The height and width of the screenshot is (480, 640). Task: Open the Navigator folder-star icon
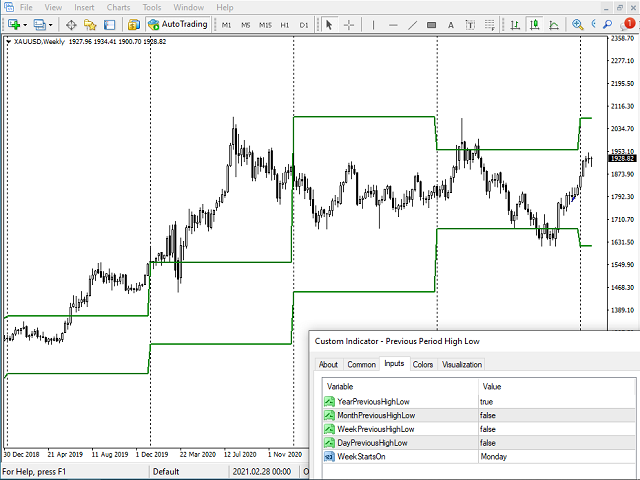(x=90, y=25)
